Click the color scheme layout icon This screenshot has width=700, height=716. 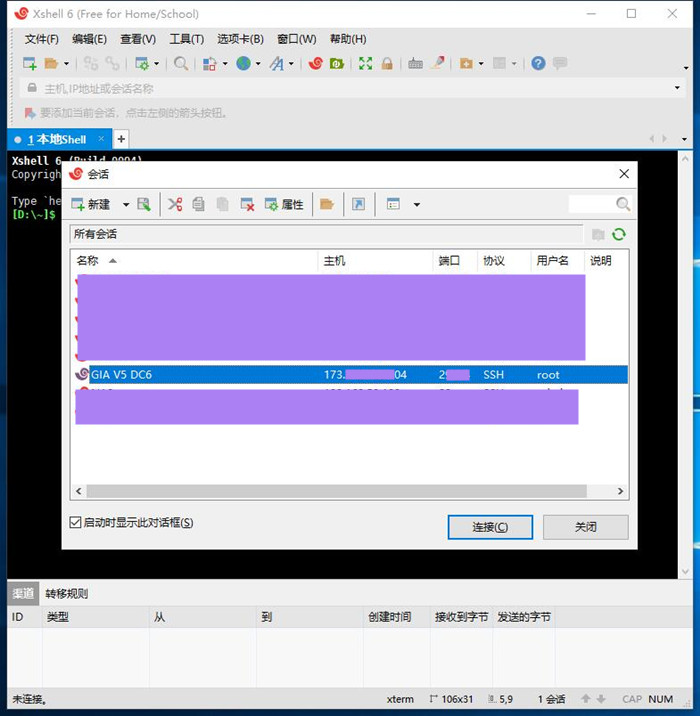(209, 63)
